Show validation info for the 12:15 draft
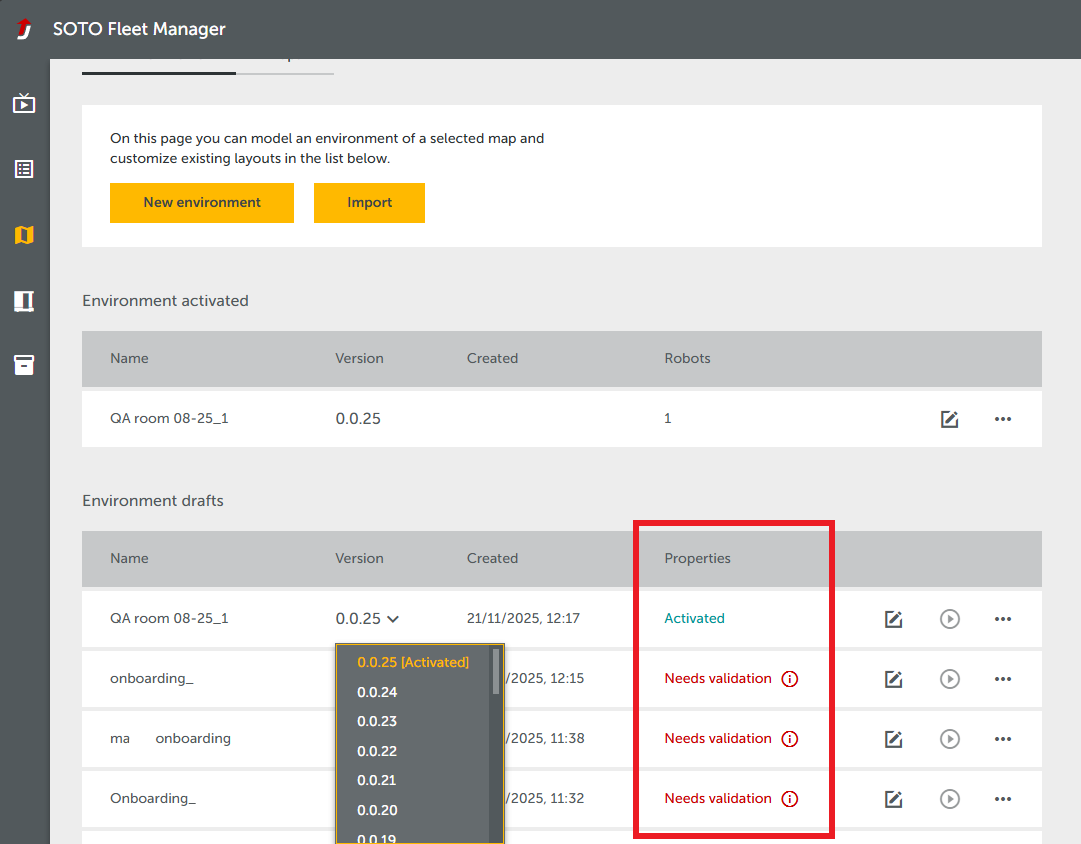 tap(789, 679)
